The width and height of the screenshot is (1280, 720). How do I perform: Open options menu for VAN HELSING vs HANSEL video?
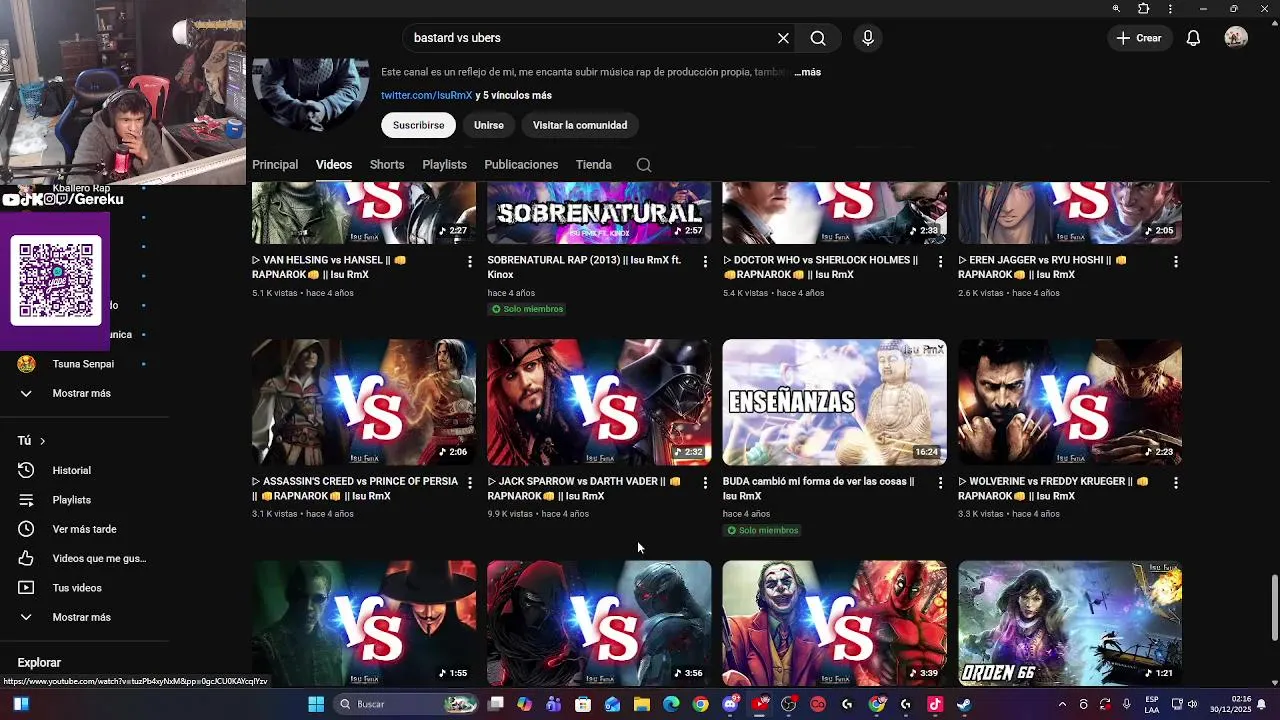tap(470, 261)
